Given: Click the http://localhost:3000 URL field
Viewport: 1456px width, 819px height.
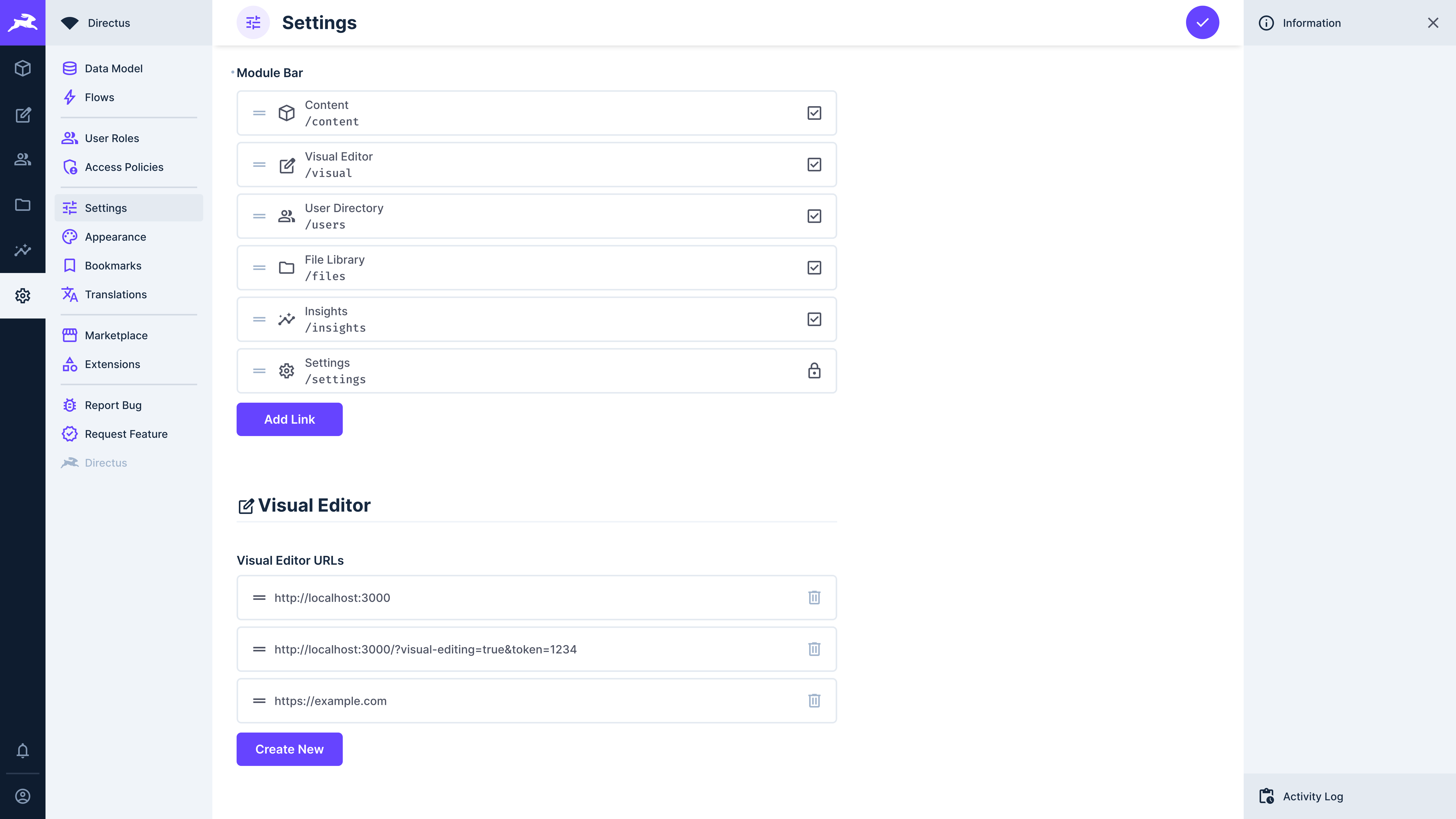Looking at the screenshot, I should click(509, 597).
